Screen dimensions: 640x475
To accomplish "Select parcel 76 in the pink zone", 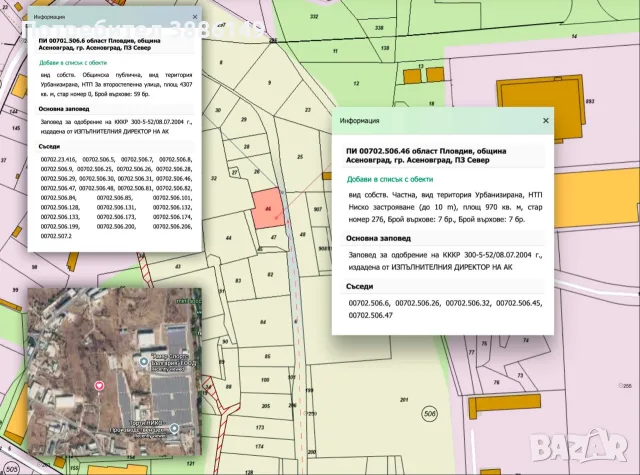I will [x=496, y=382].
